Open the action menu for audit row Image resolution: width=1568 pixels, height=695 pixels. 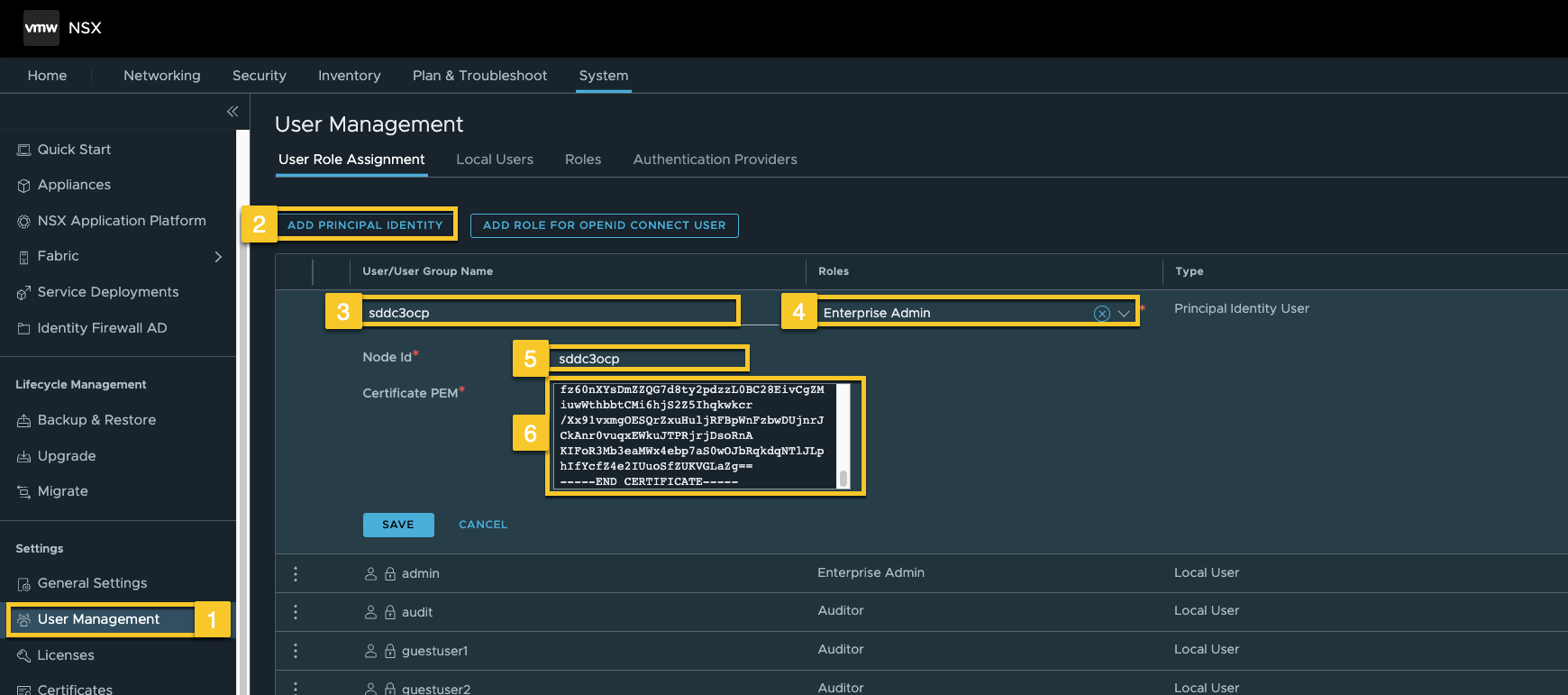[296, 612]
